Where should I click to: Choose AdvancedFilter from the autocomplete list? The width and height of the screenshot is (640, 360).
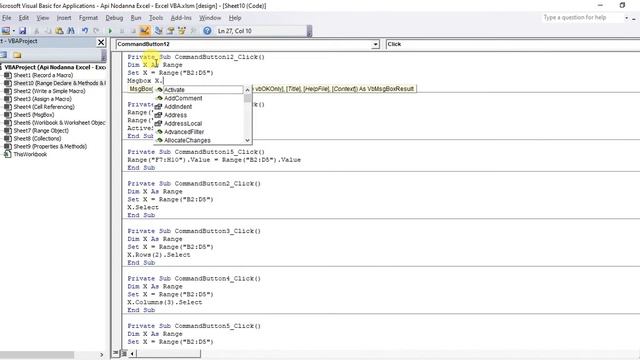click(199, 132)
